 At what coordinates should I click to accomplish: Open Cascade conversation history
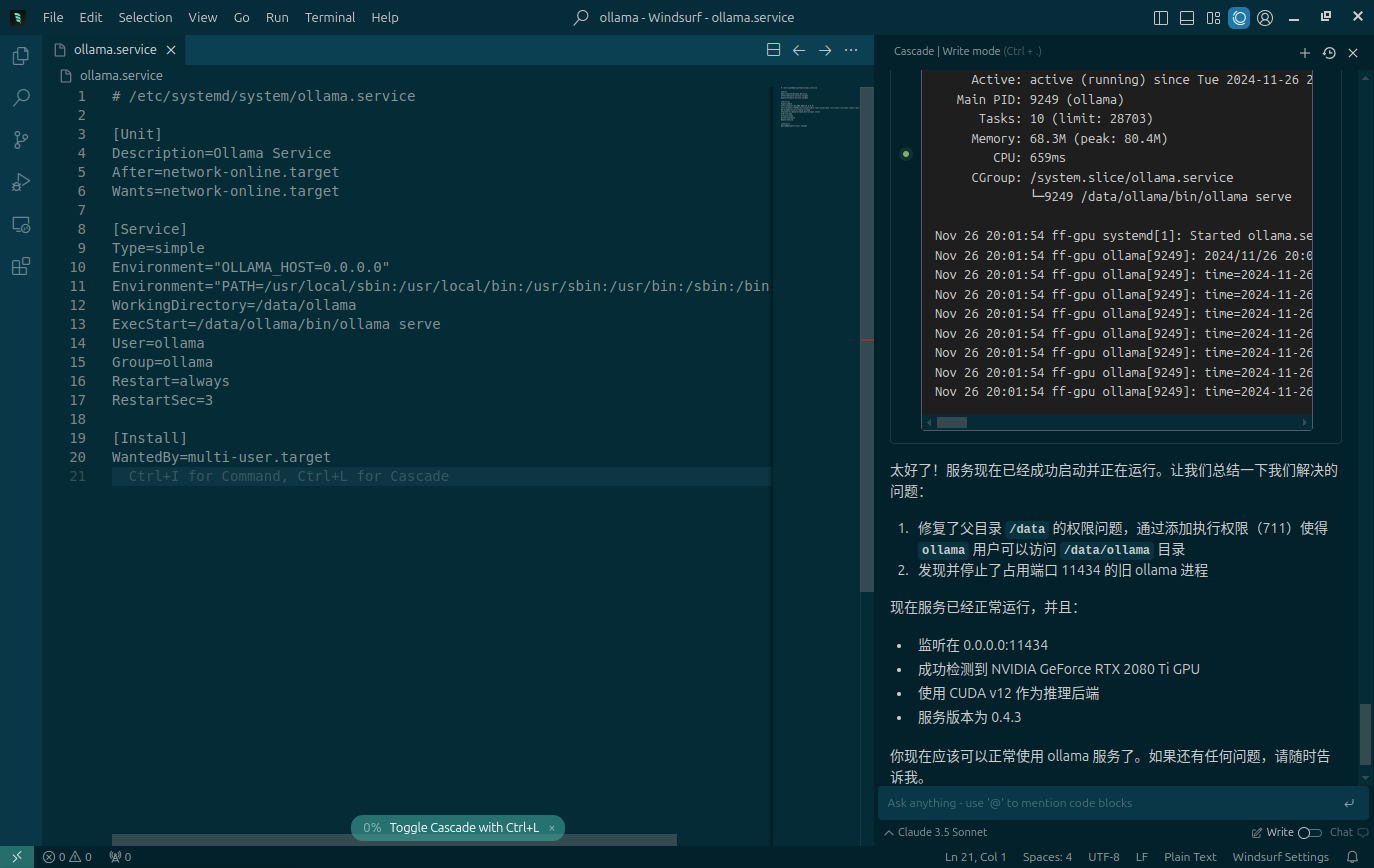(x=1329, y=52)
